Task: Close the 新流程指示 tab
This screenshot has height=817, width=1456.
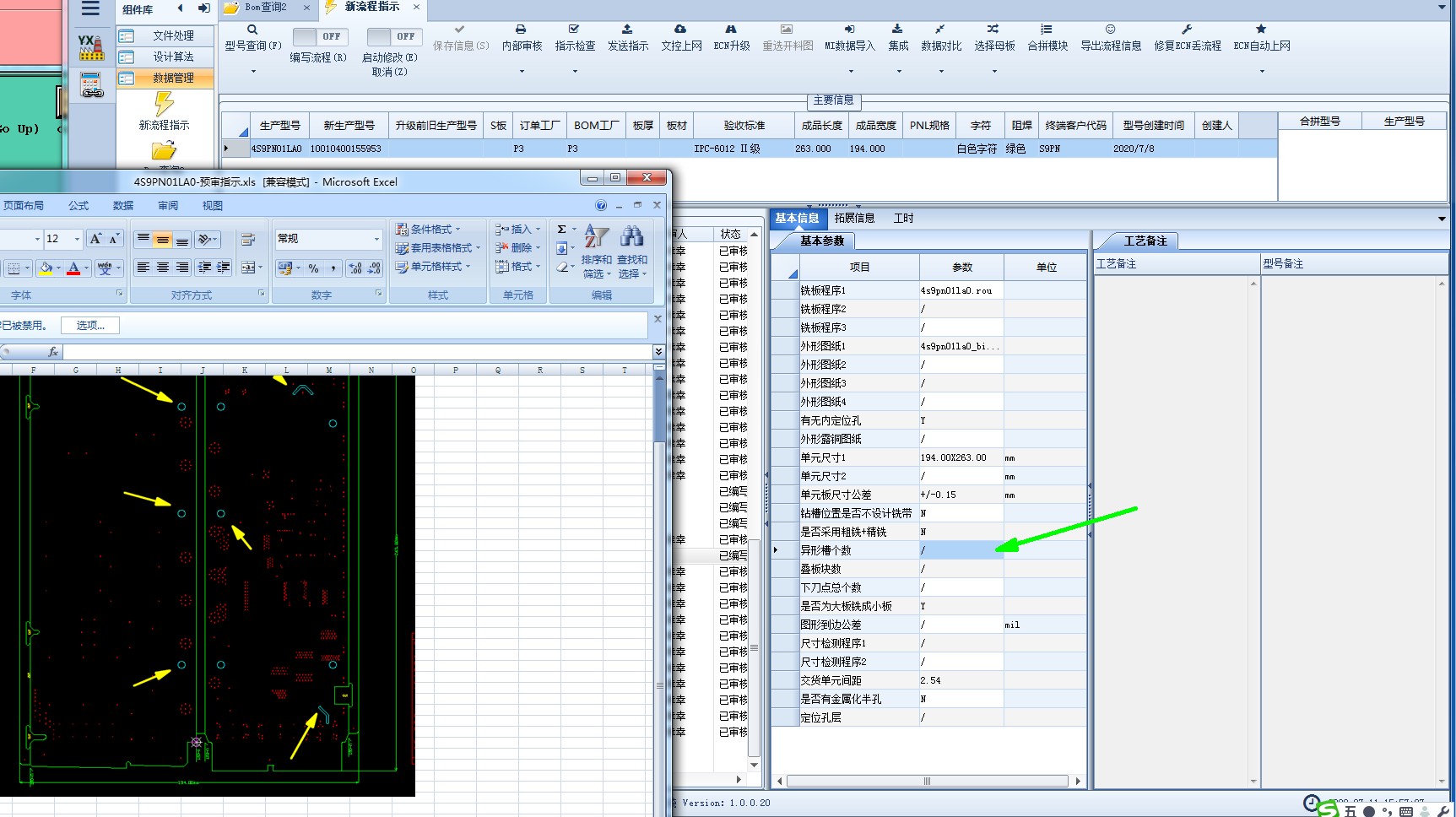Action: click(x=416, y=7)
